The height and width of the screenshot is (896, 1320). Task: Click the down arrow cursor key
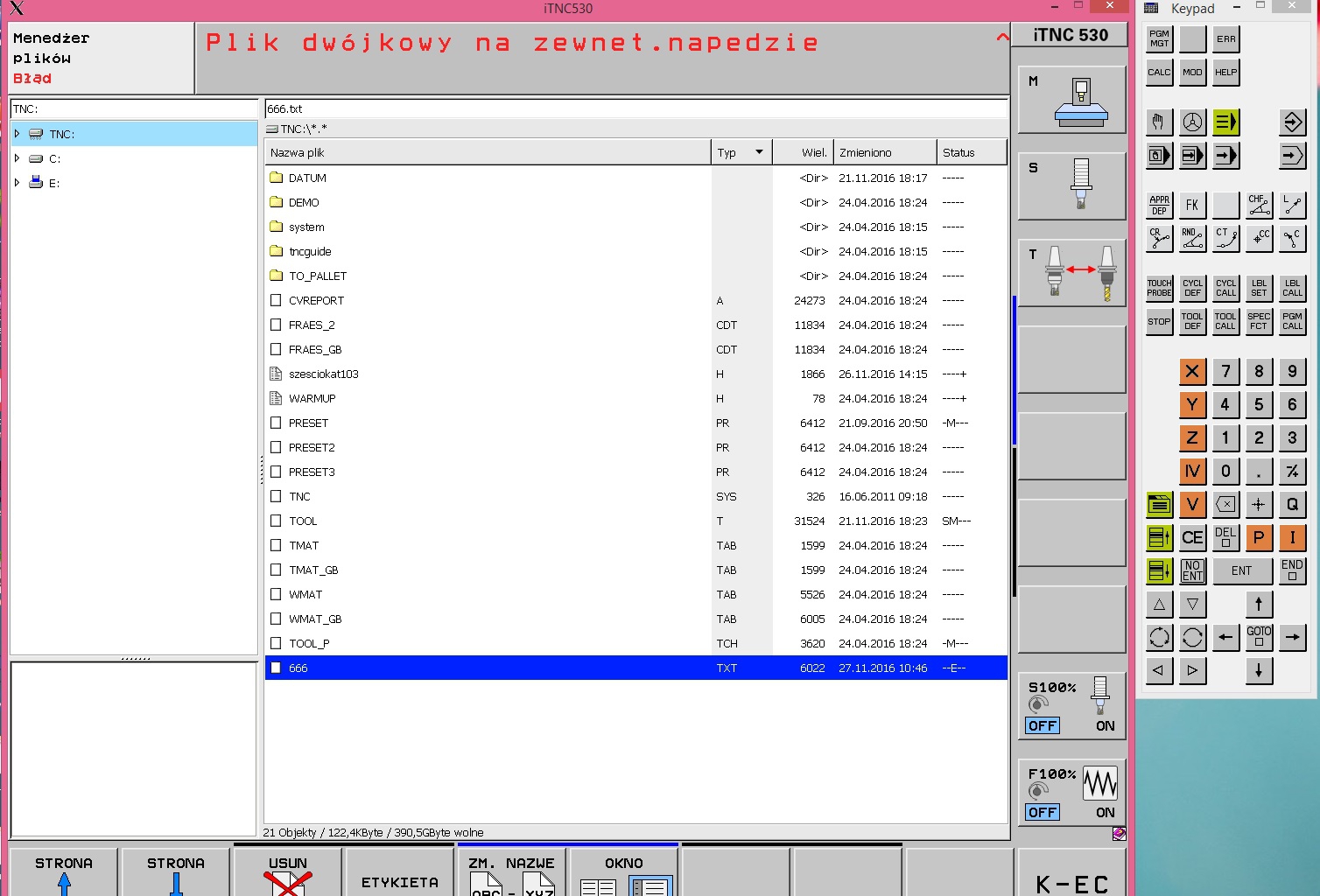pyautogui.click(x=1259, y=670)
